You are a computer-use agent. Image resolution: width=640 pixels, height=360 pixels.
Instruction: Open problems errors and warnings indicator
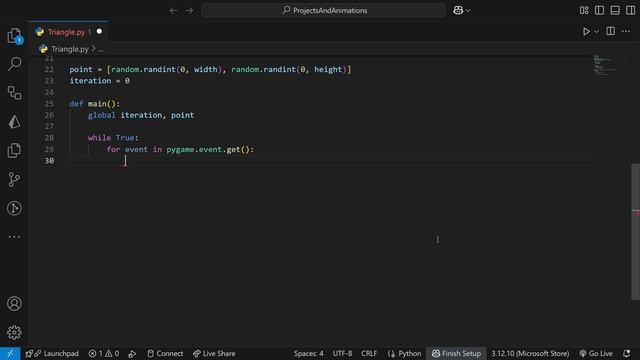(104, 353)
